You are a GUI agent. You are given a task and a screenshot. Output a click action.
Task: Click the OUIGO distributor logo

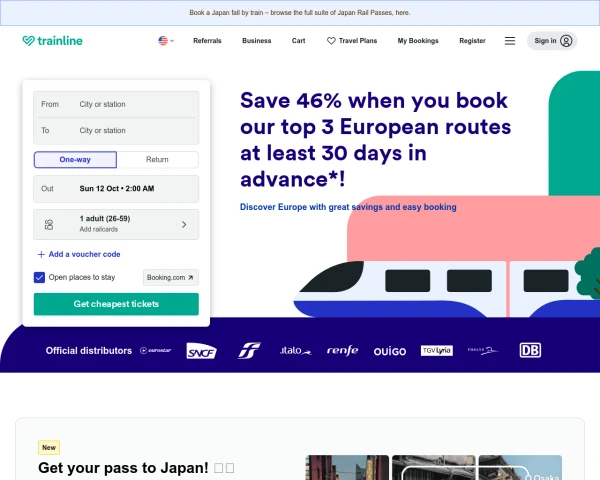click(390, 351)
